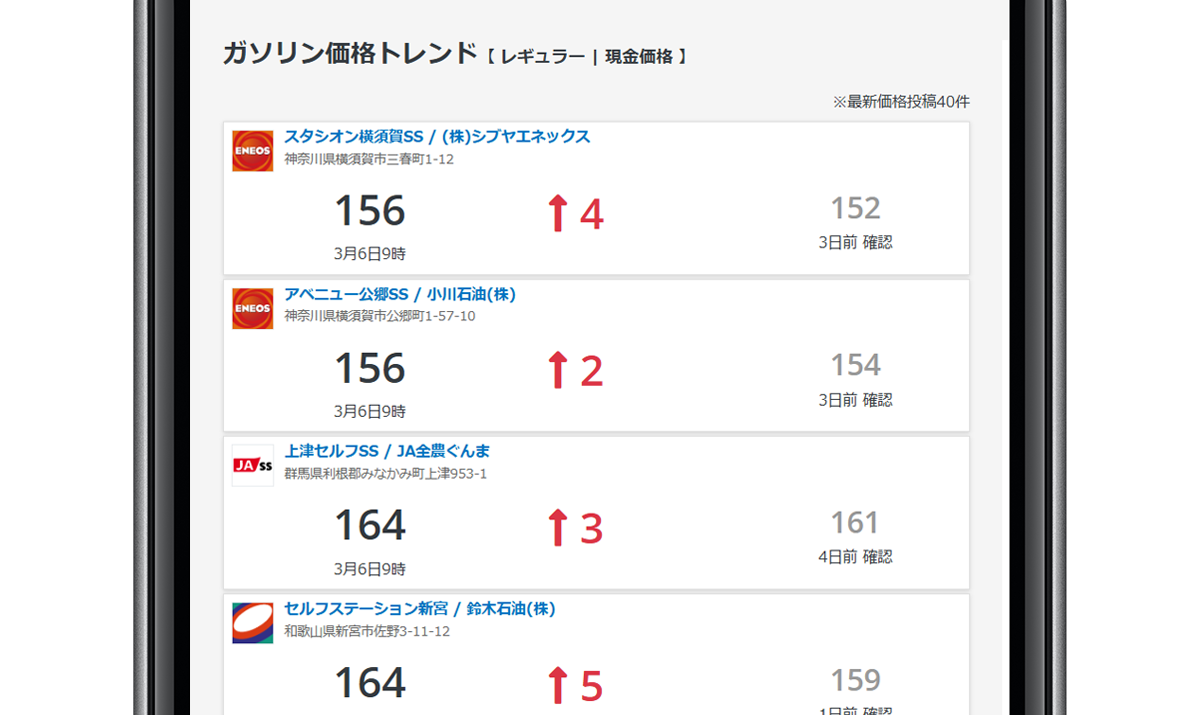Viewport: 1200px width, 715px height.
Task: Click the JA-SS logo icon
Action: pos(252,466)
